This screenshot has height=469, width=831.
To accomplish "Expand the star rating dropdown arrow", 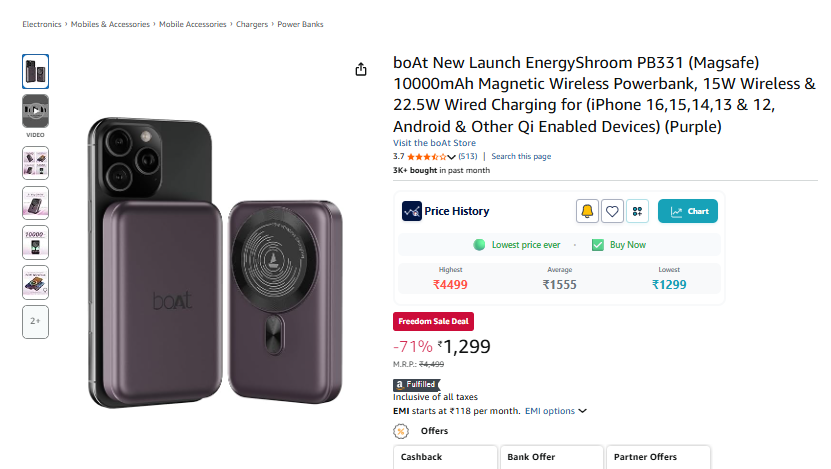I will (451, 157).
